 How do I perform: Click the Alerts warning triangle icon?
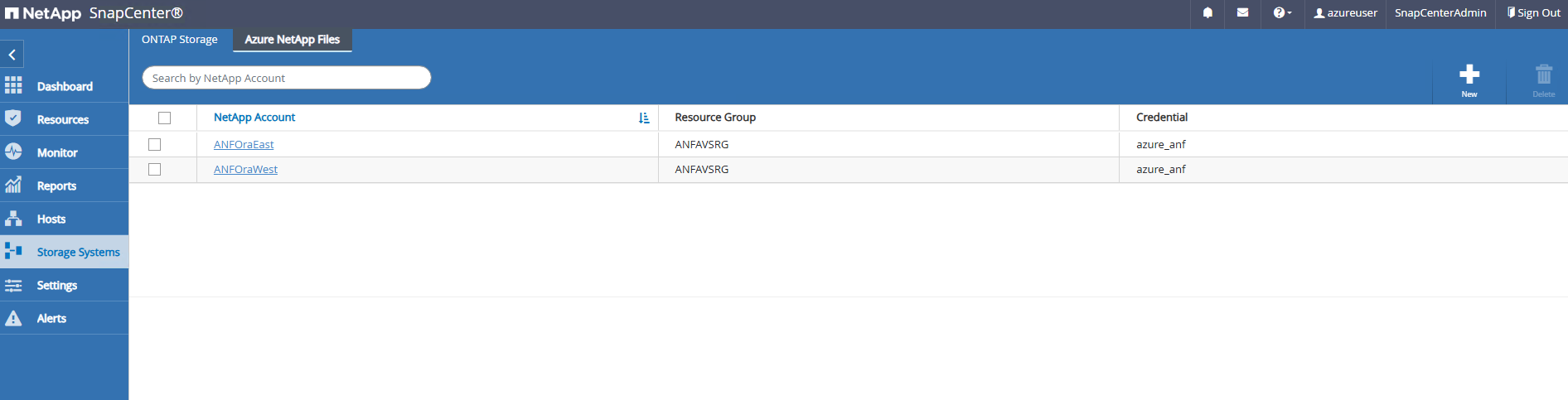(13, 318)
